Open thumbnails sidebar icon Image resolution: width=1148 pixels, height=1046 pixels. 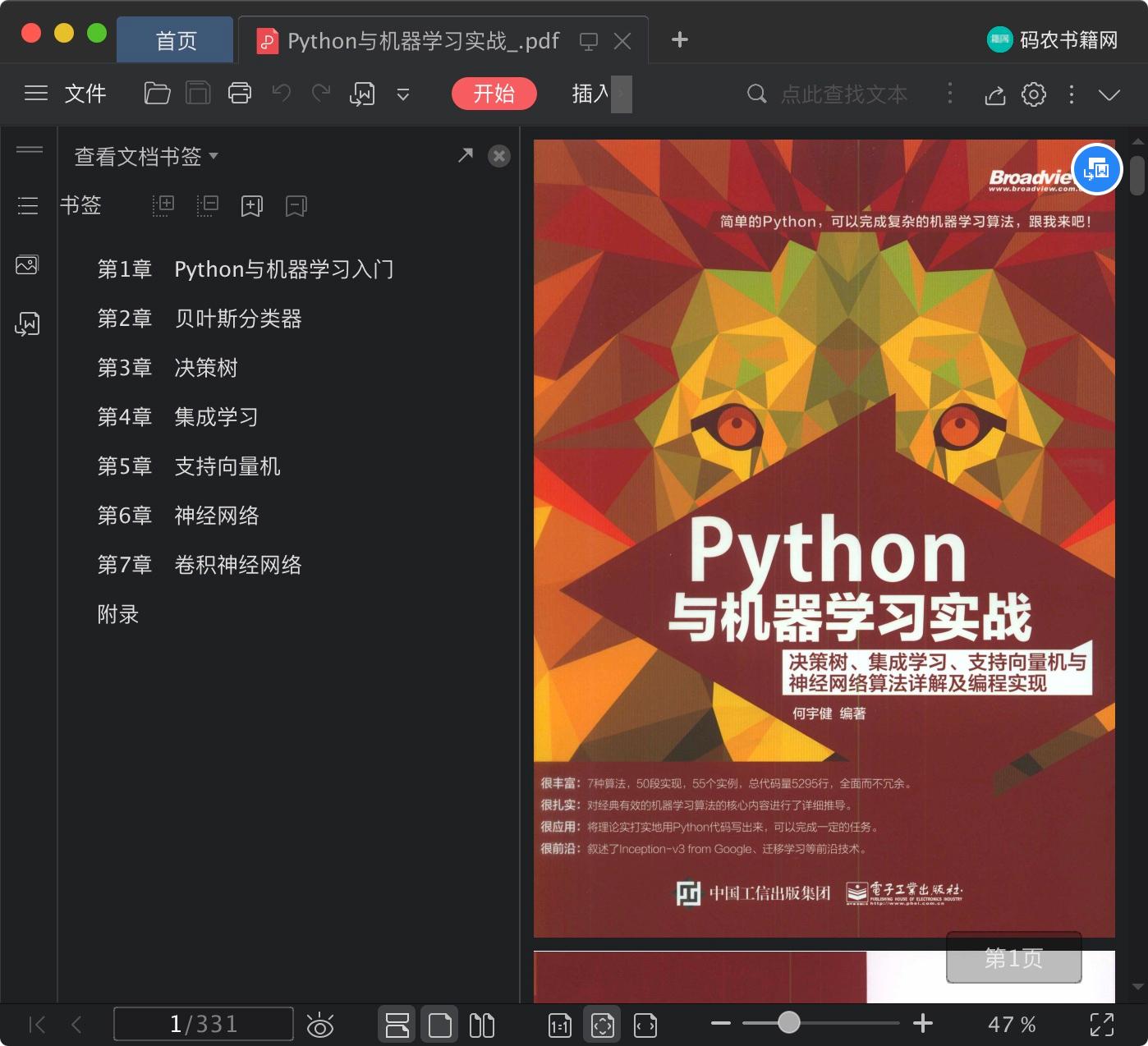point(27,265)
